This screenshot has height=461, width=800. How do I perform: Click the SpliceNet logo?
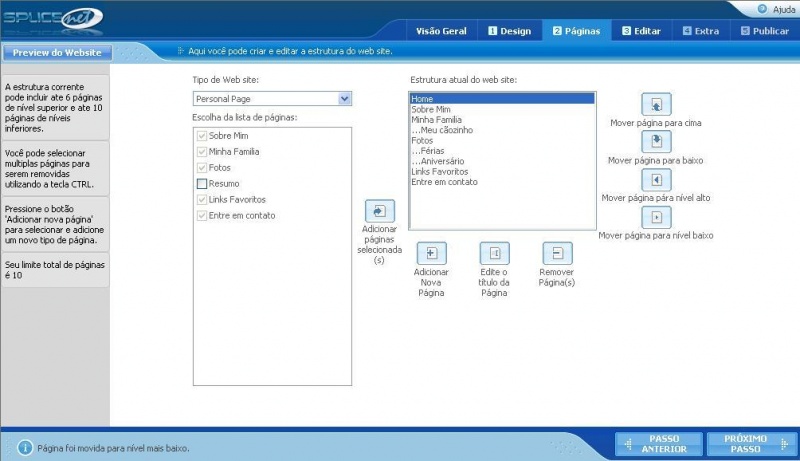53,18
